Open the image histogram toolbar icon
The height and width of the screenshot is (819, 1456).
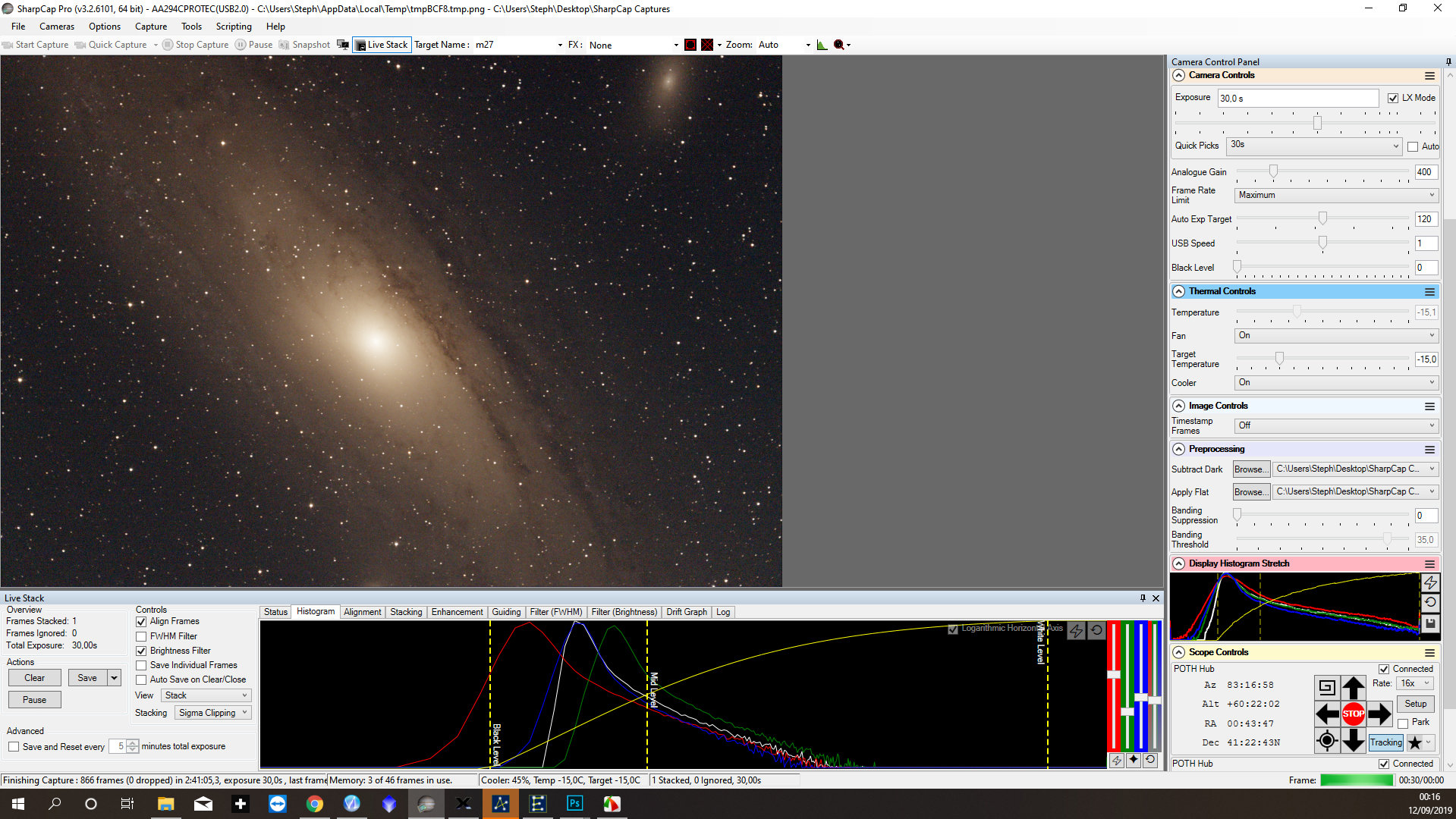[822, 45]
